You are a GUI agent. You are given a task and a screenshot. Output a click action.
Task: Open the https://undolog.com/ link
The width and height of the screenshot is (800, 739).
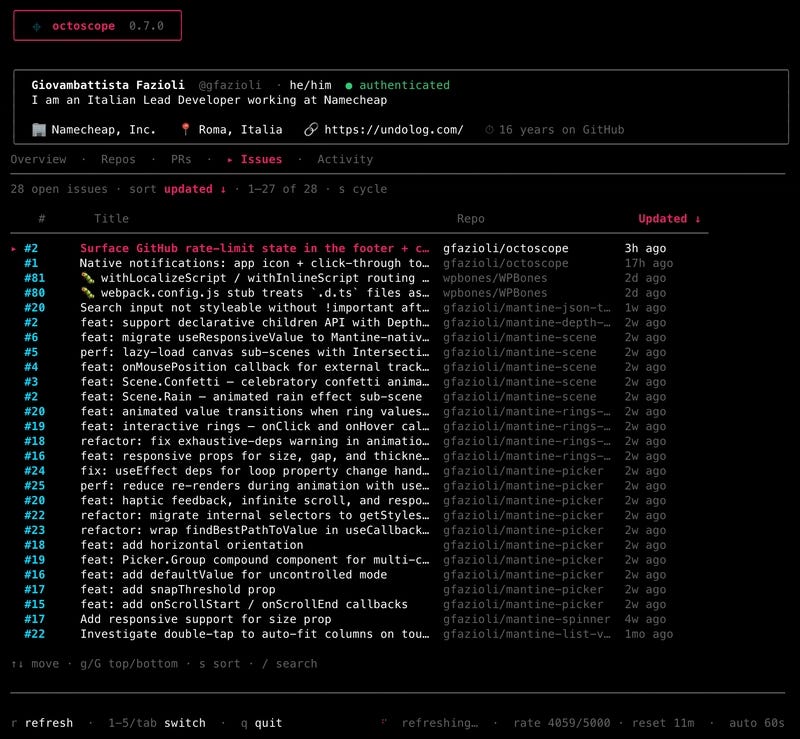394,130
